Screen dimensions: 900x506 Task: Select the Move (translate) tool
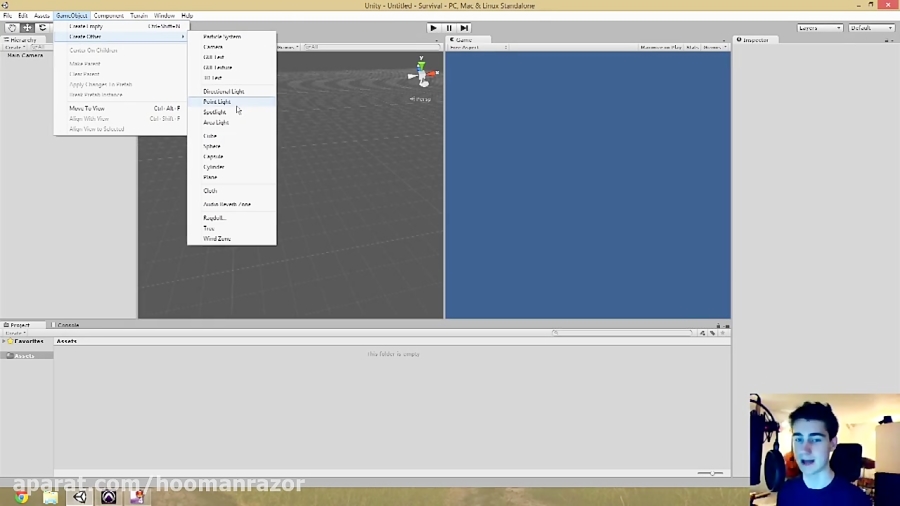pos(27,28)
